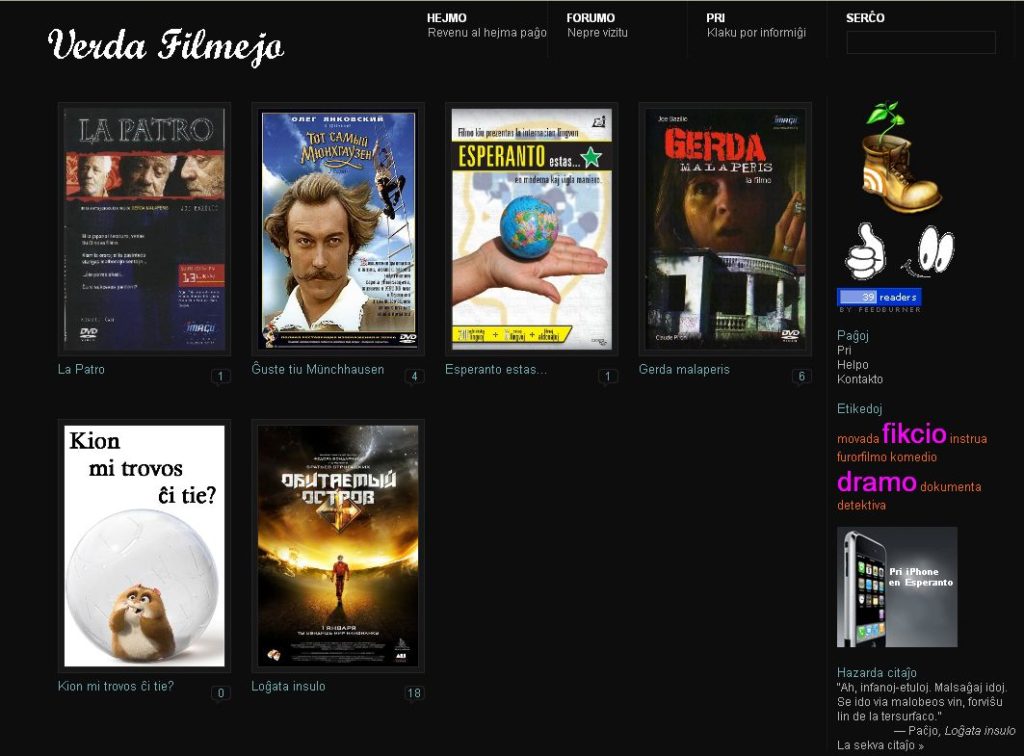
Task: Click the thumbs-up icon in sidebar
Action: click(x=865, y=251)
